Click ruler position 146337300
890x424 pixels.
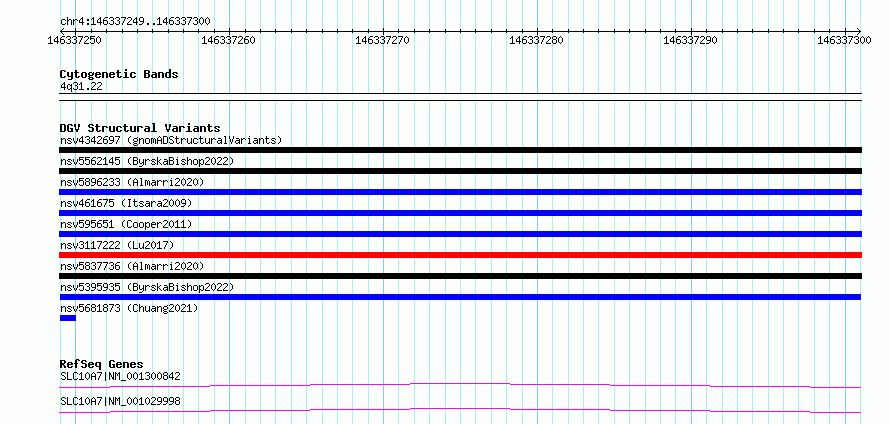click(845, 40)
